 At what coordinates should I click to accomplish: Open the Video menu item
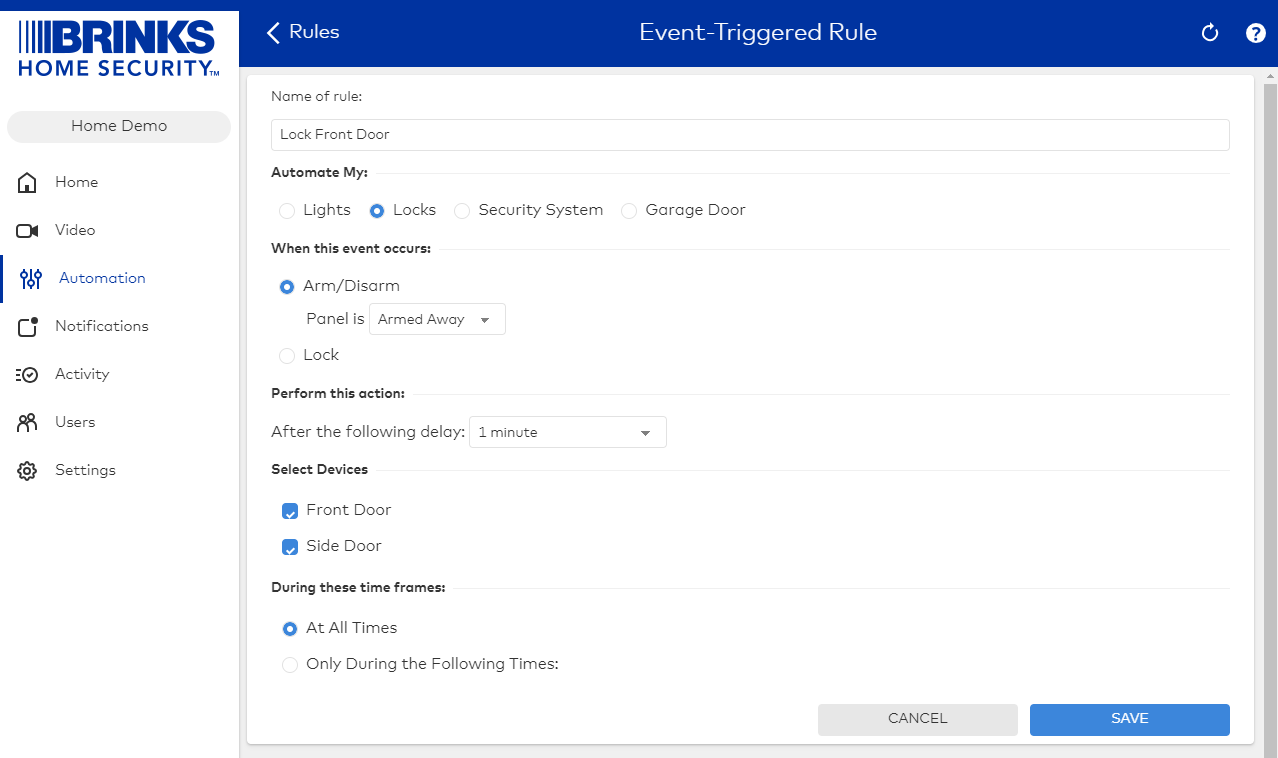pos(119,230)
